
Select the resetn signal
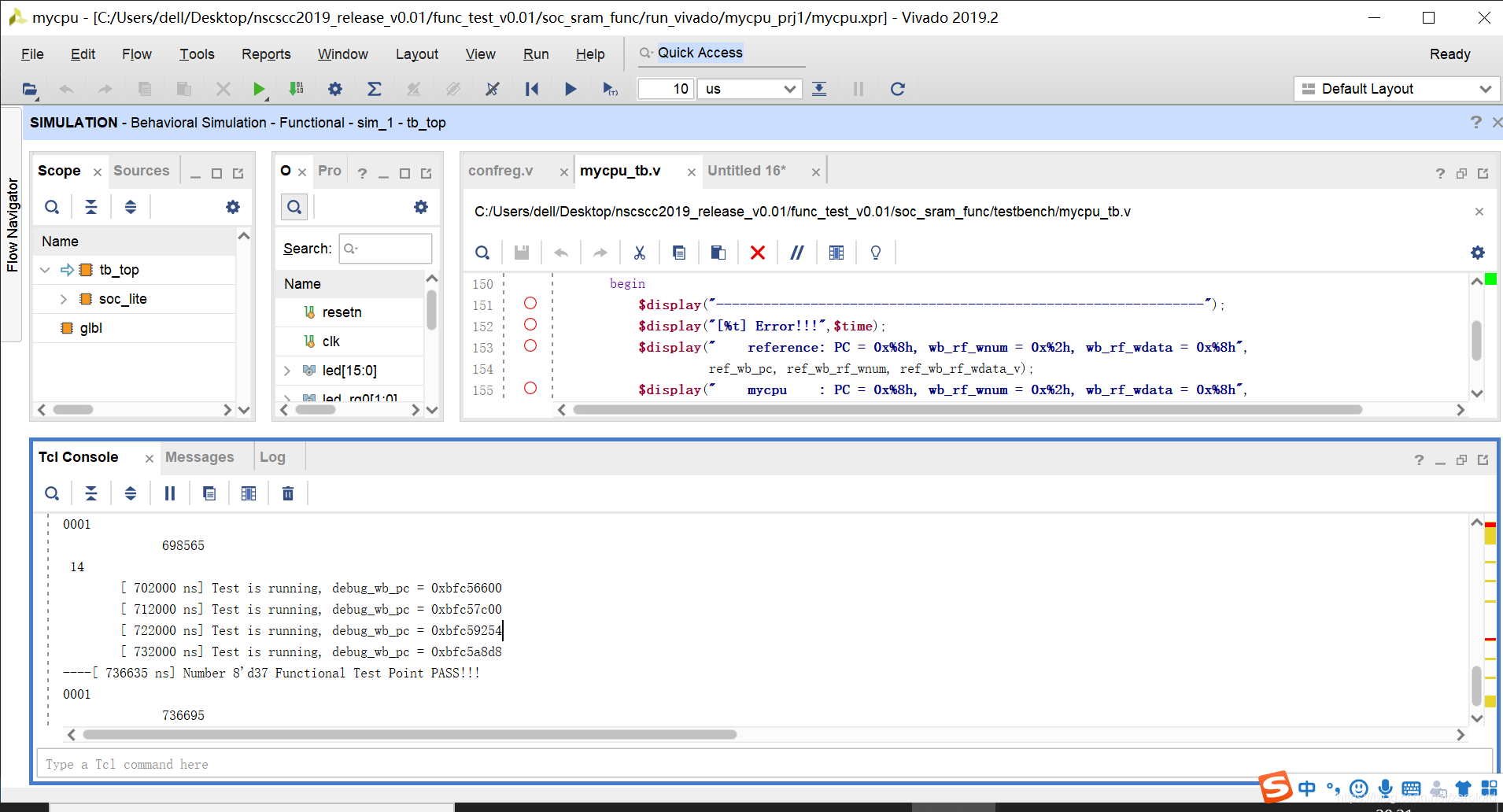click(342, 312)
